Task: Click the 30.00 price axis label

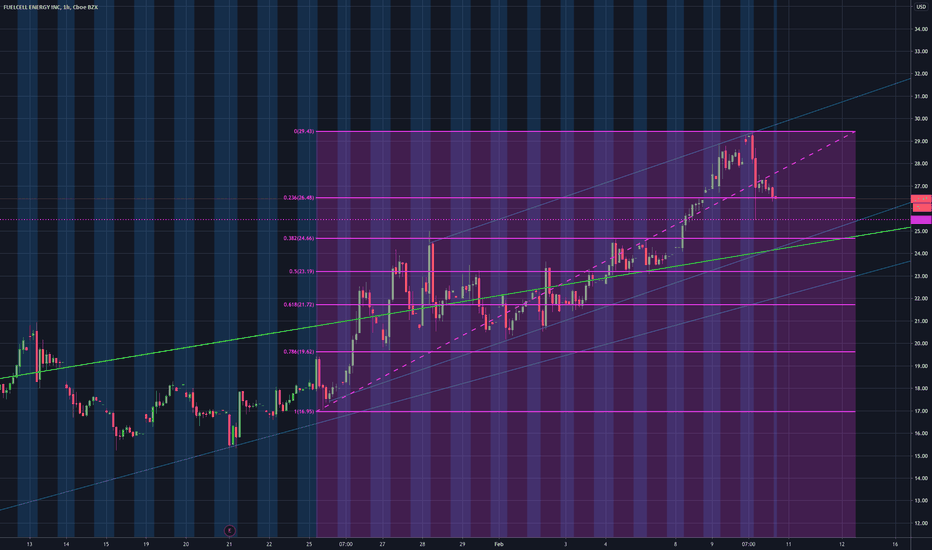Action: click(x=921, y=119)
